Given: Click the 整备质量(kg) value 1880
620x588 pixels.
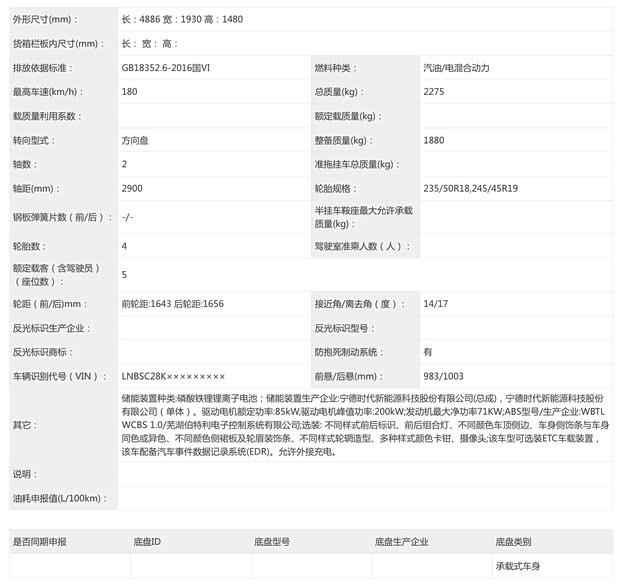Looking at the screenshot, I should coord(435,140).
